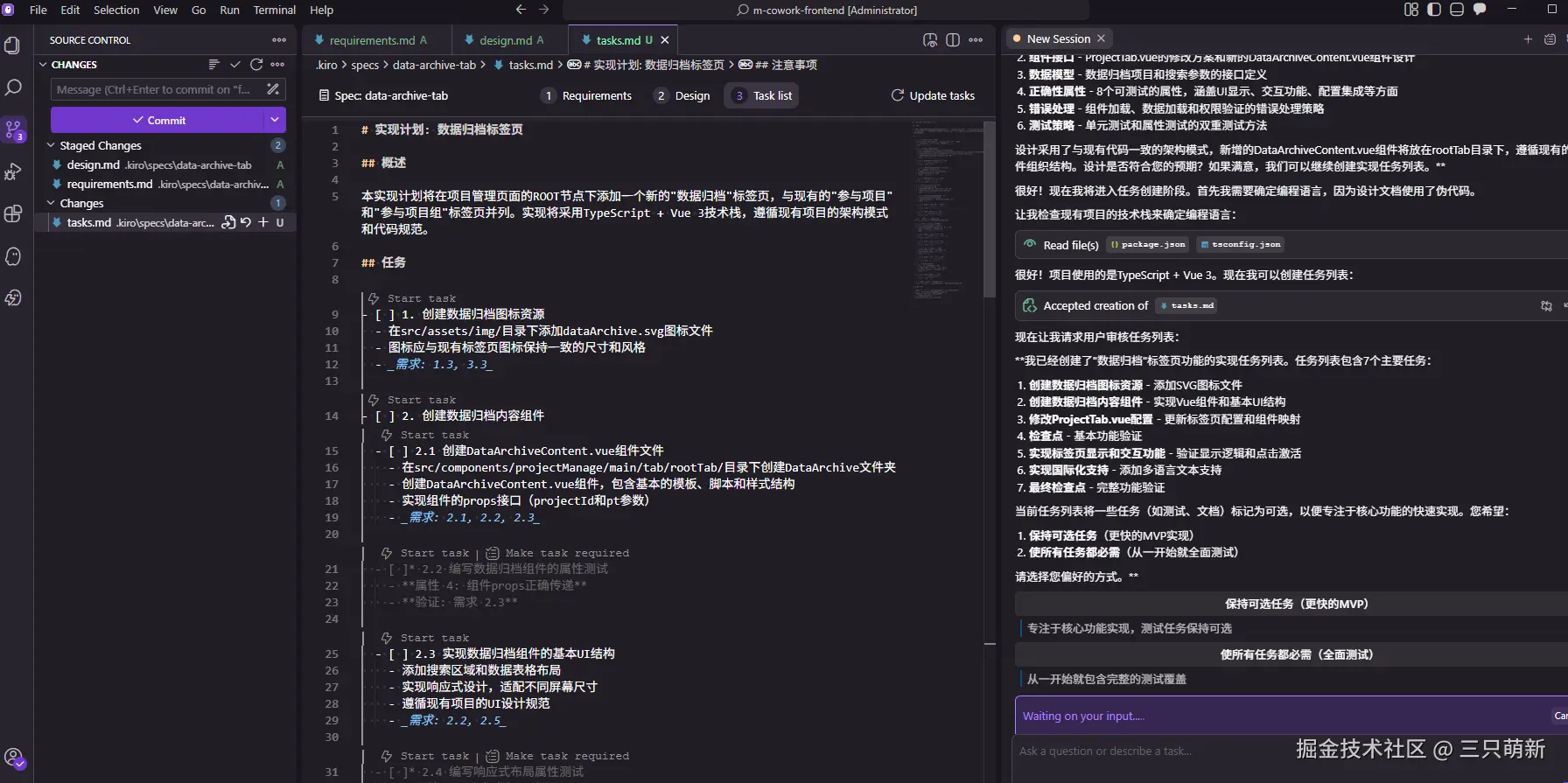Generate commit message with the sparkle icon

[273, 89]
